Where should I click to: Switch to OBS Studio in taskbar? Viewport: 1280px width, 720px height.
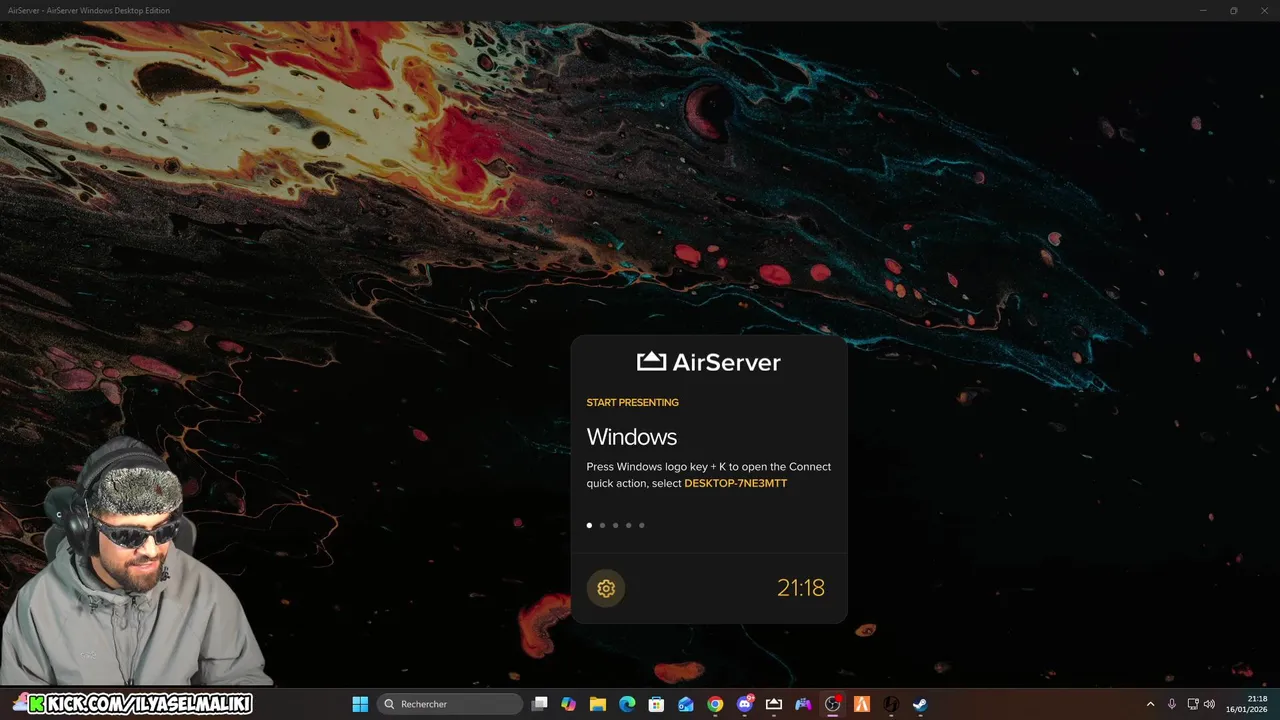832,704
